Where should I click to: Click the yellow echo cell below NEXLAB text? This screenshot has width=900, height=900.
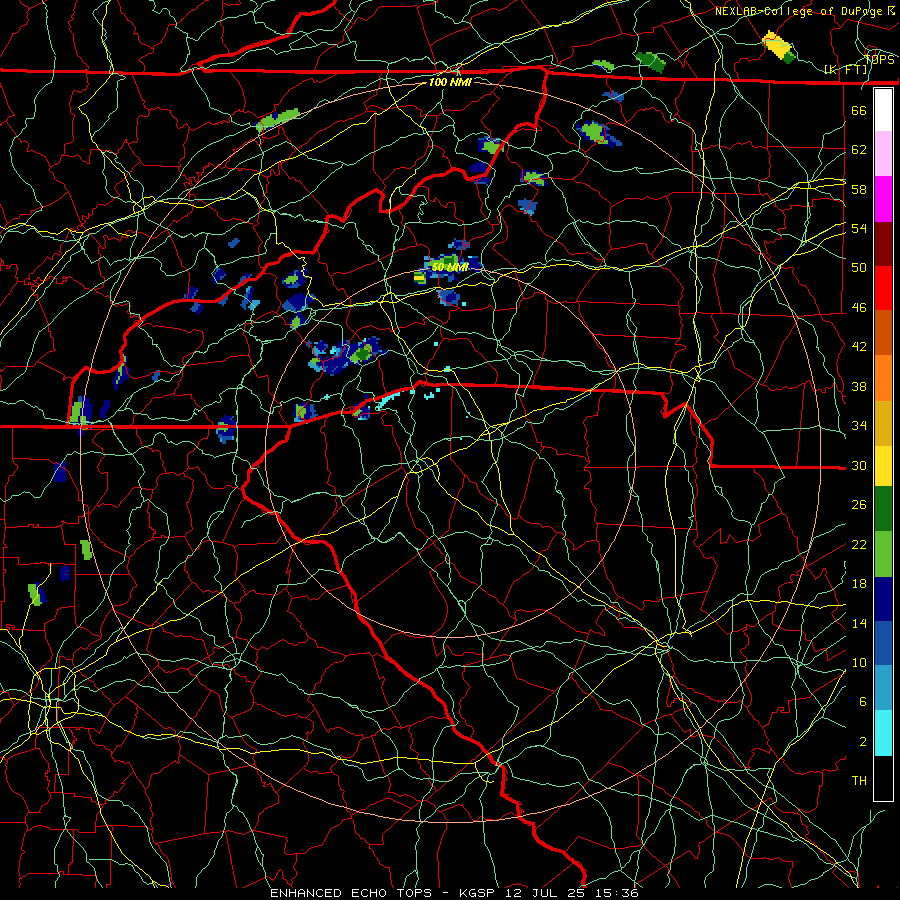[777, 45]
